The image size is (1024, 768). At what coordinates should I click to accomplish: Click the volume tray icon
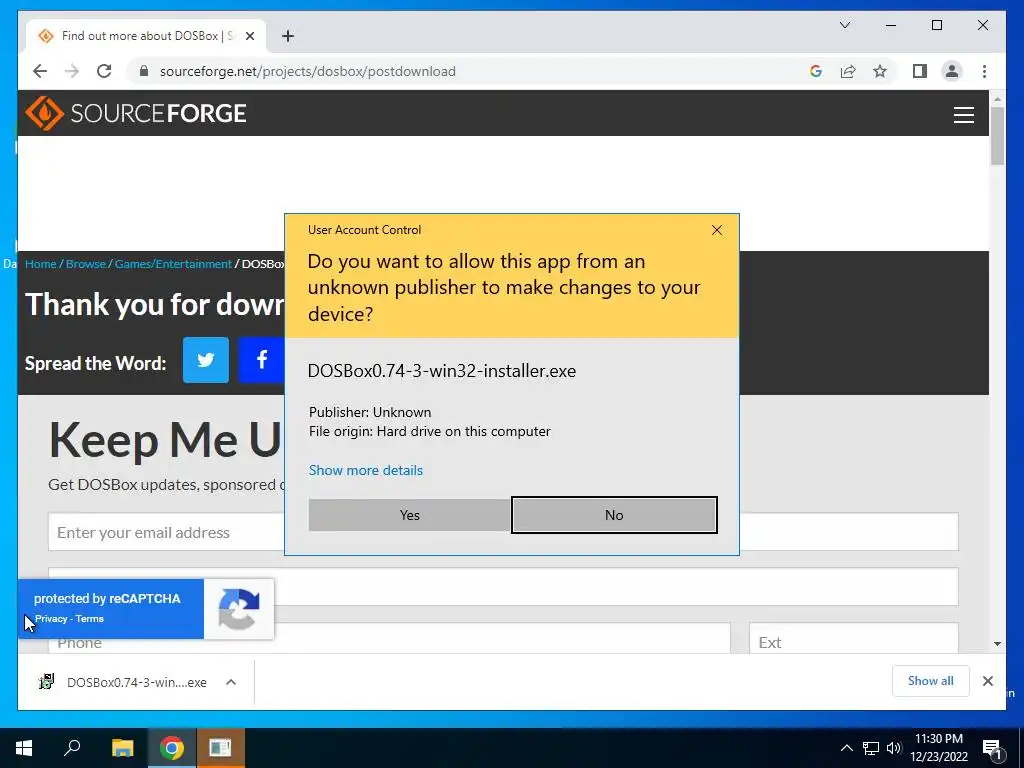894,748
